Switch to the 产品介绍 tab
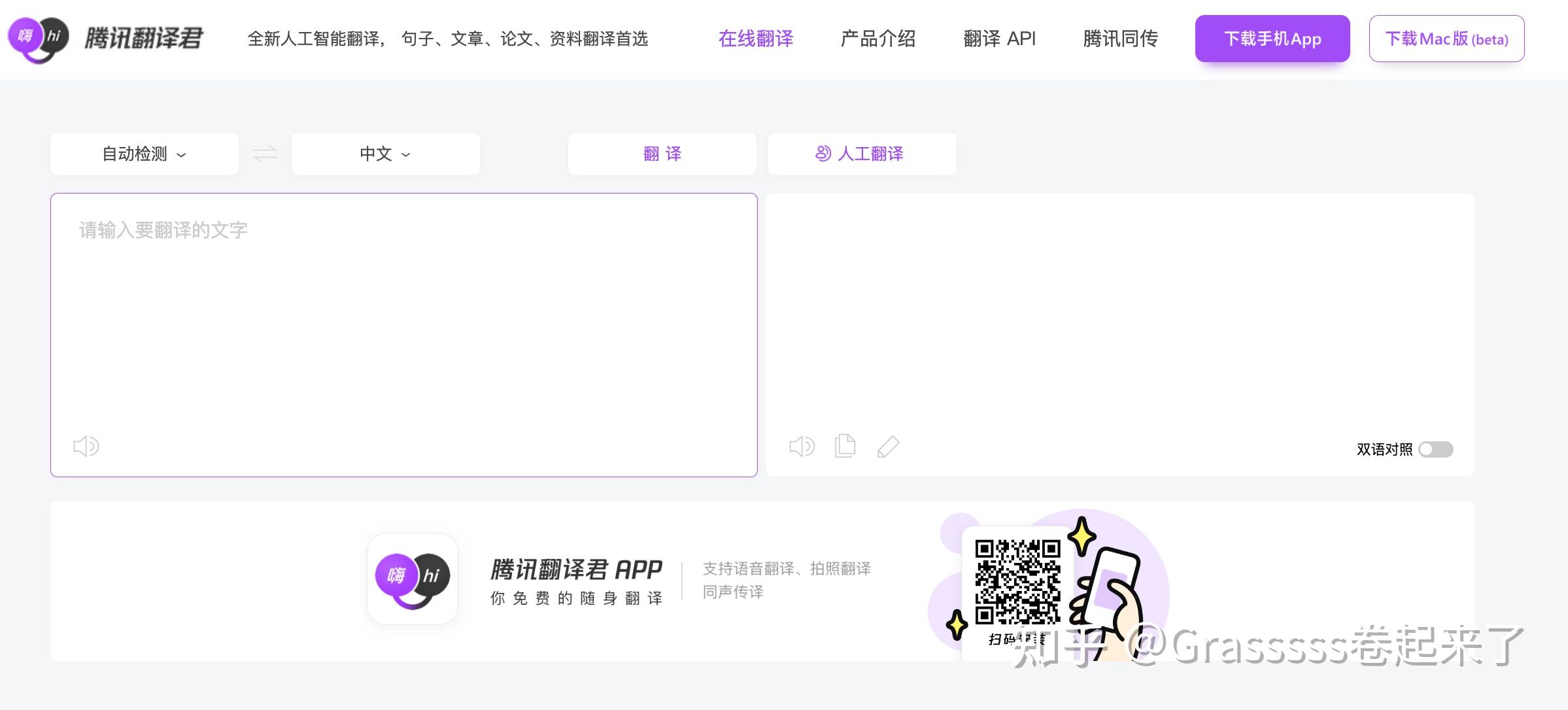The image size is (1568, 710). coord(878,39)
